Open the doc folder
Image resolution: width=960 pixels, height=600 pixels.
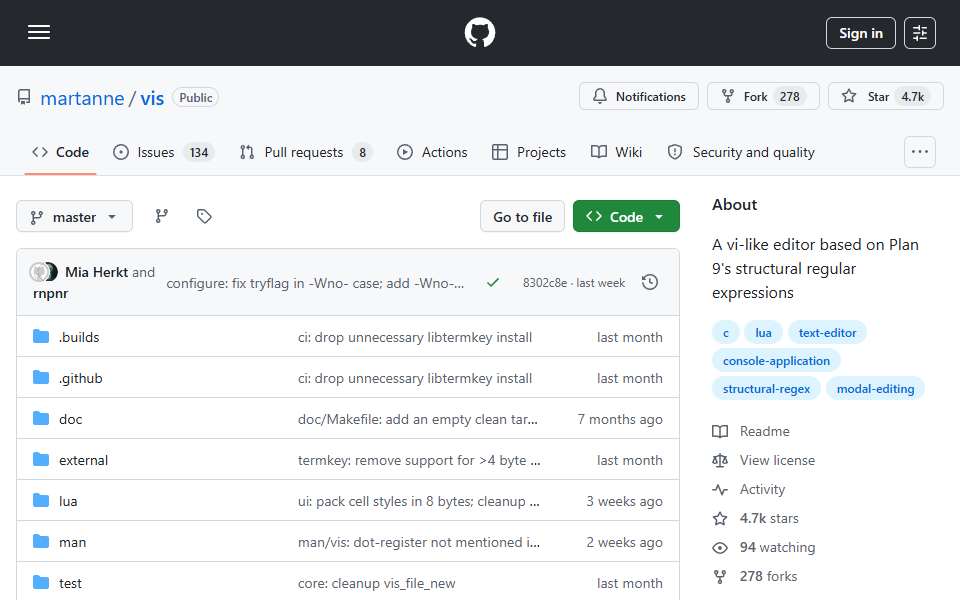tap(70, 419)
